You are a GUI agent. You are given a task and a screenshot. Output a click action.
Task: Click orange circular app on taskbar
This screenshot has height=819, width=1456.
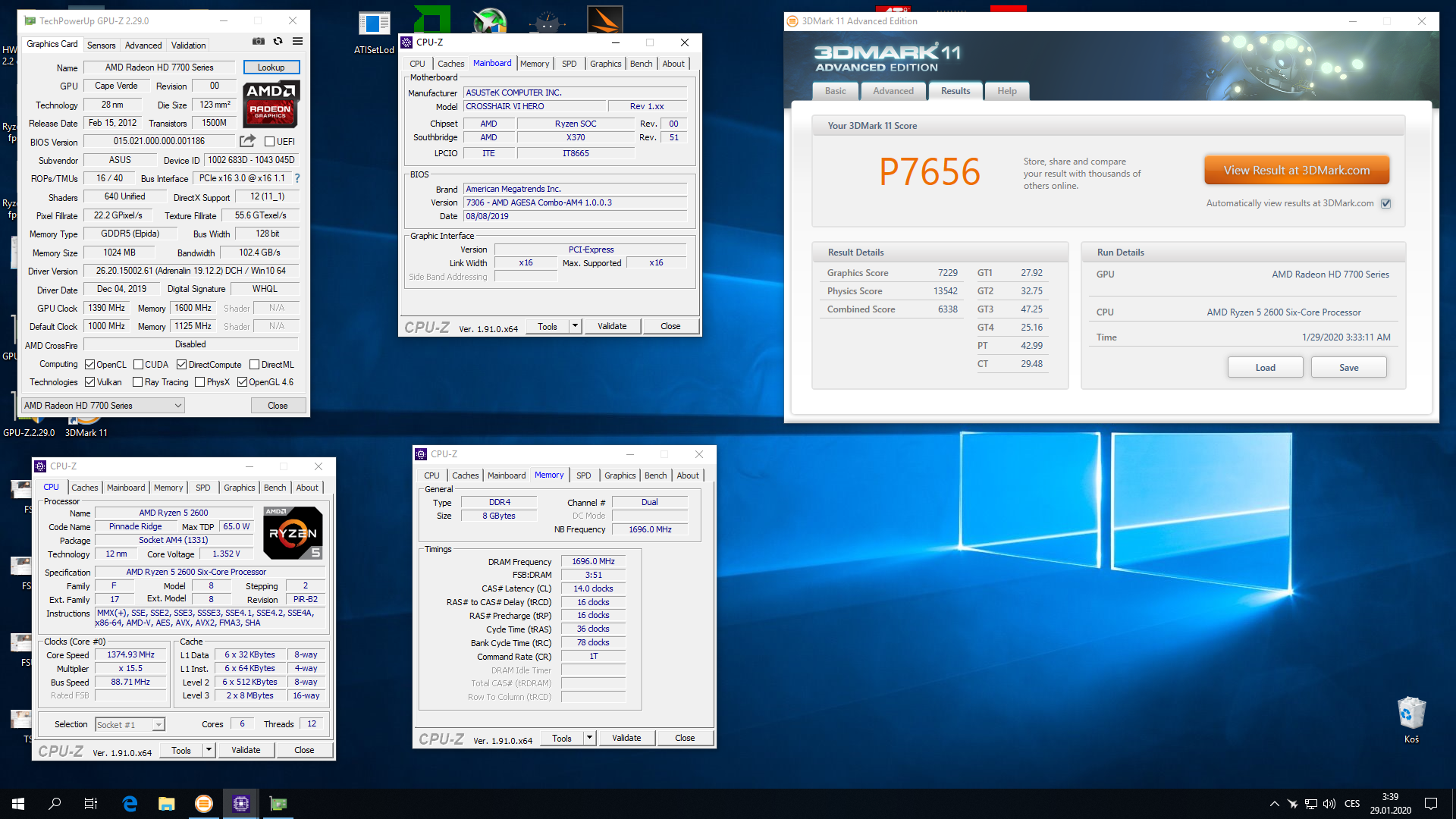click(x=204, y=804)
